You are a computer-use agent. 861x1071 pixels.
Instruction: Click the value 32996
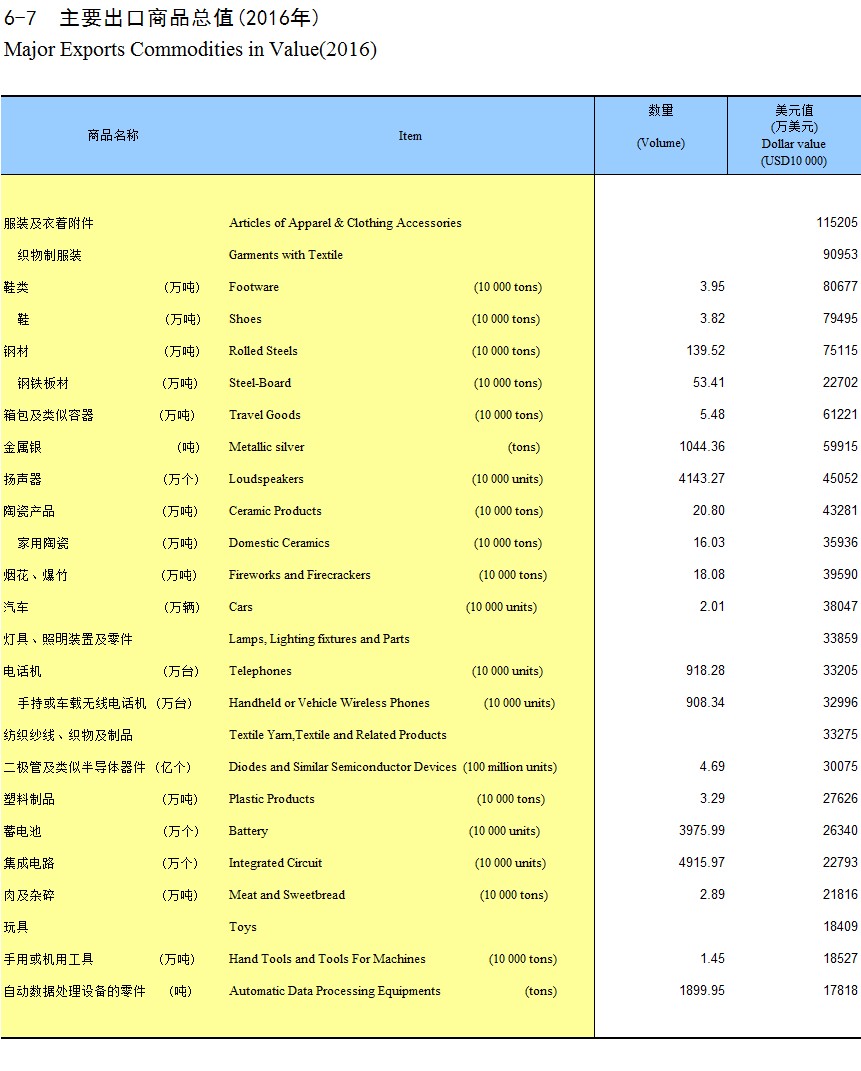click(840, 703)
